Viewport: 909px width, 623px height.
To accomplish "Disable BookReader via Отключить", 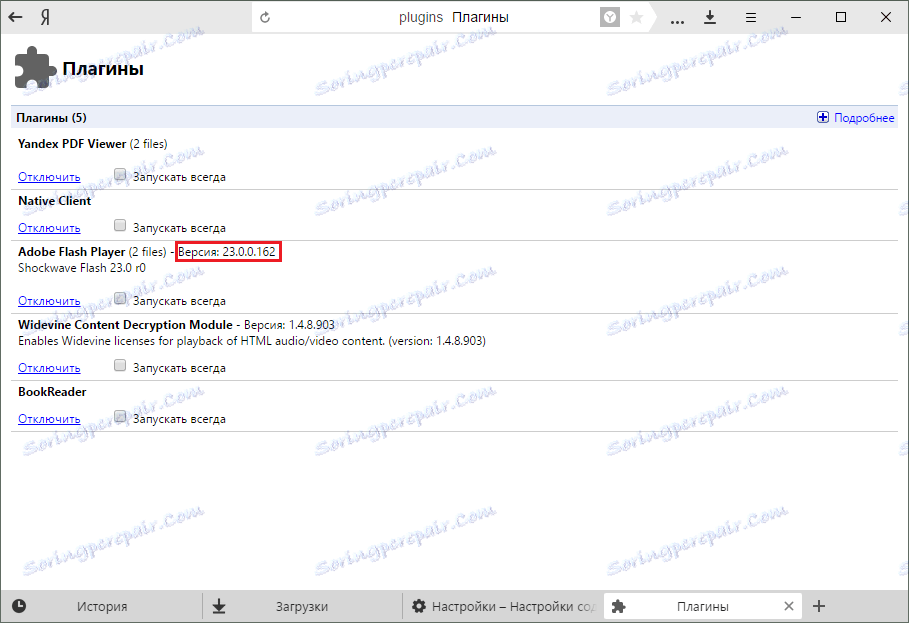I will tap(49, 419).
